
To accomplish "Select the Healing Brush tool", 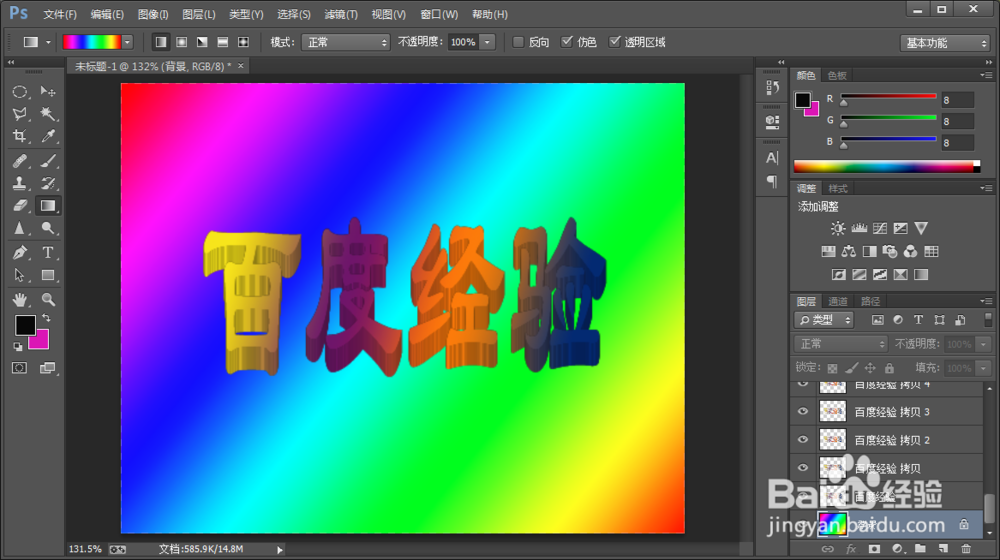I will [x=20, y=161].
